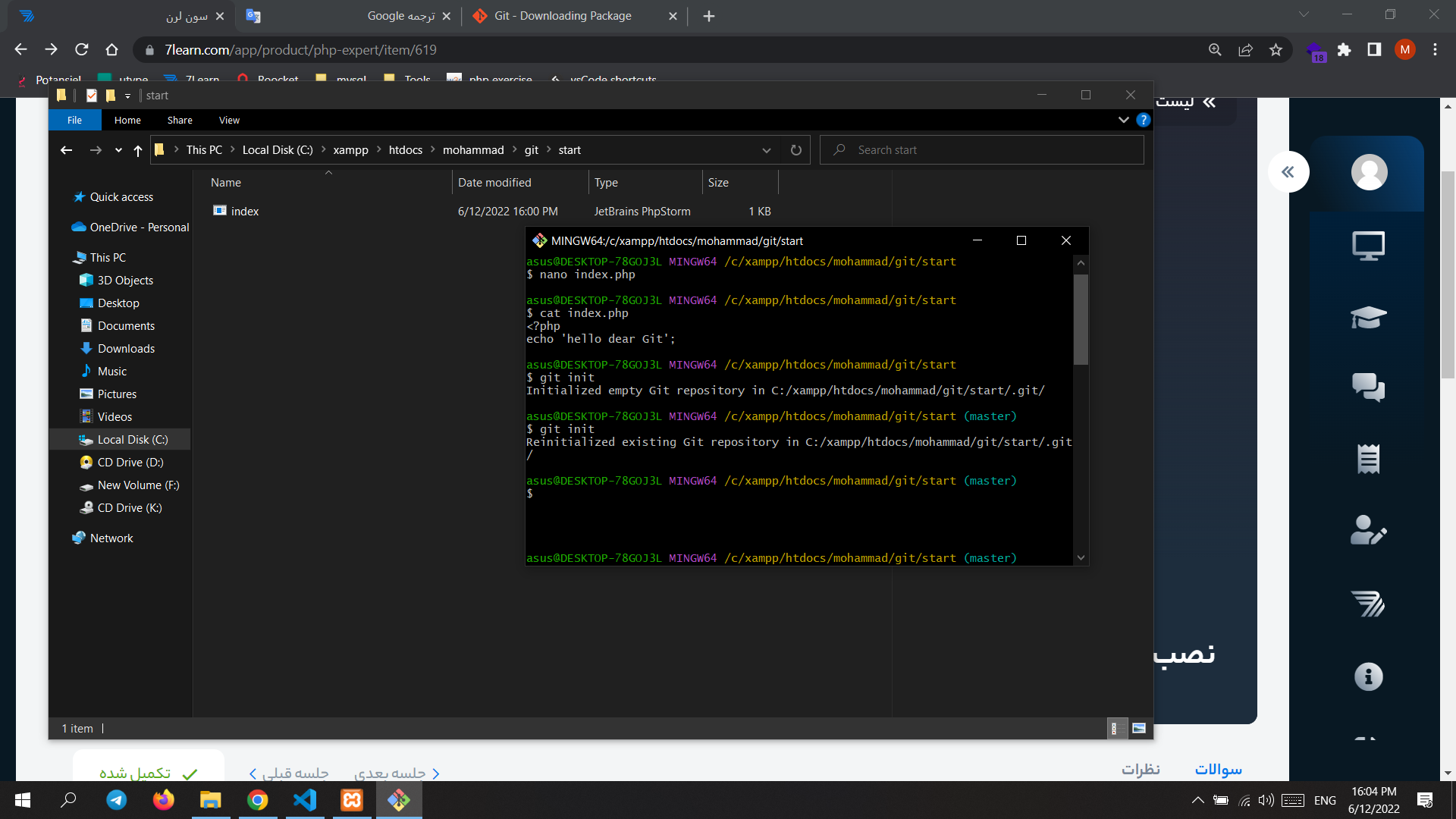Launch XAMPP from the taskbar
This screenshot has height=819, width=1456.
pos(352,800)
